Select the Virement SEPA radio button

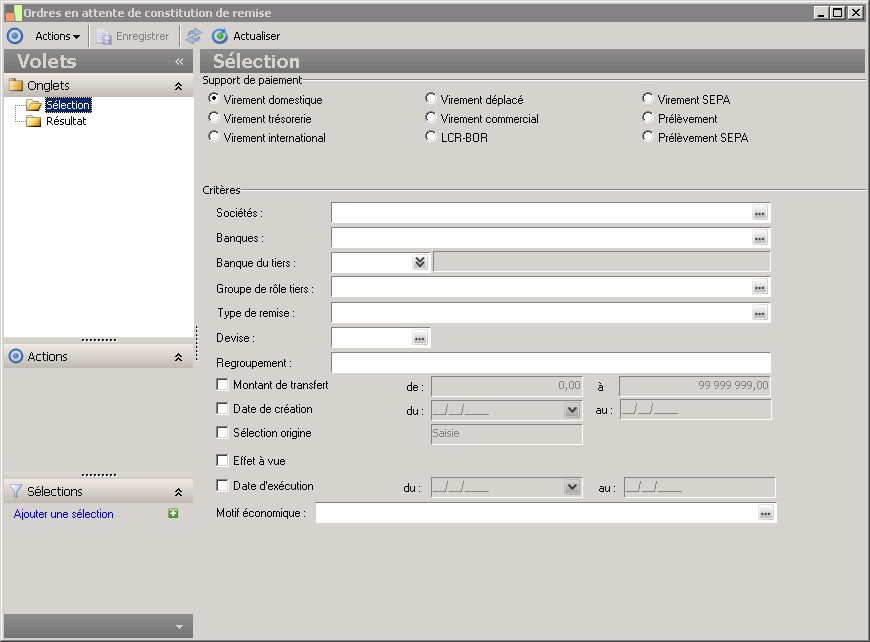[648, 99]
